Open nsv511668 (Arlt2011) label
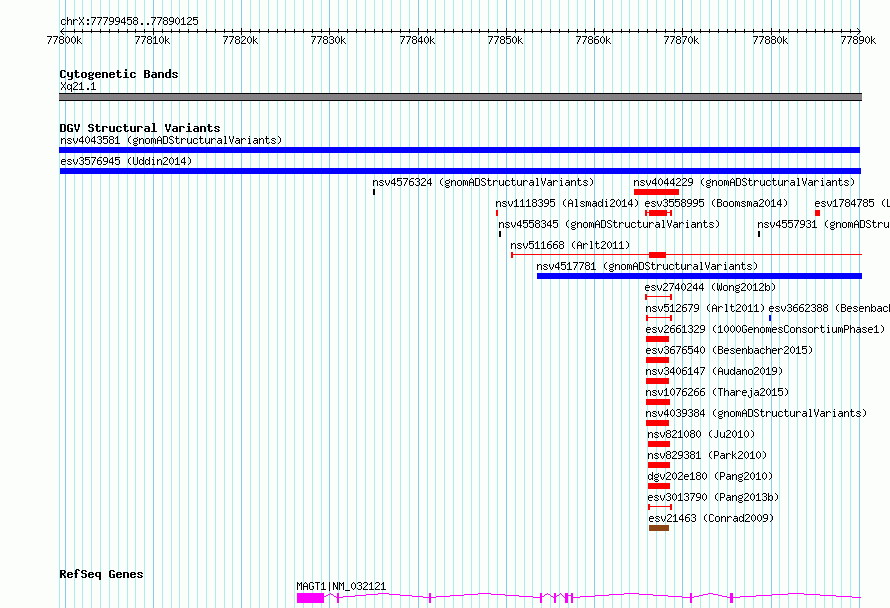The width and height of the screenshot is (890, 608). click(x=570, y=245)
